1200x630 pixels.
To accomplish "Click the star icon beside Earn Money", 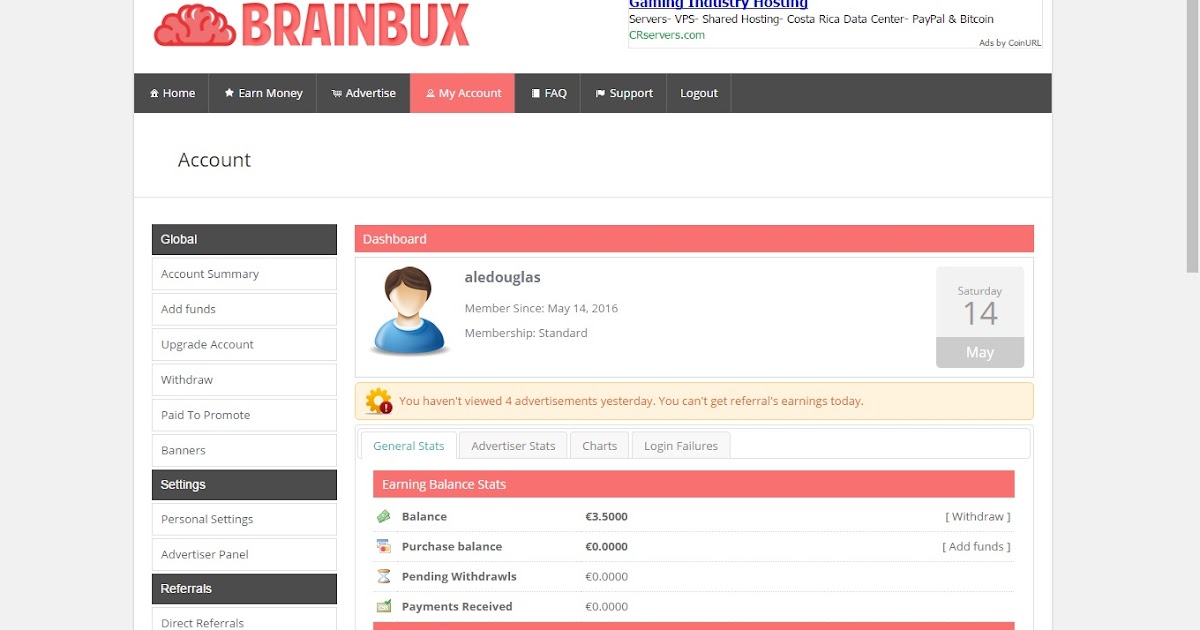I will pos(226,93).
